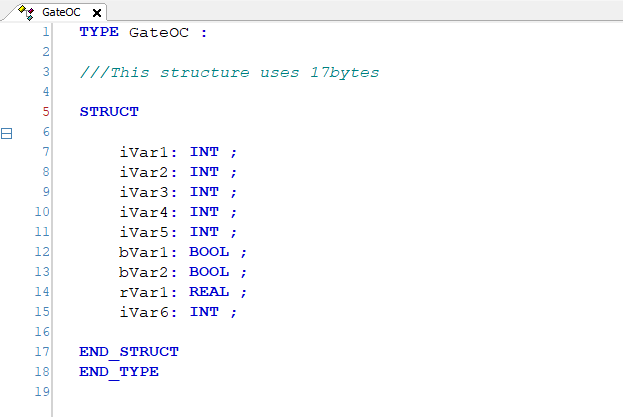Click the bVar2 variable name

tap(143, 272)
